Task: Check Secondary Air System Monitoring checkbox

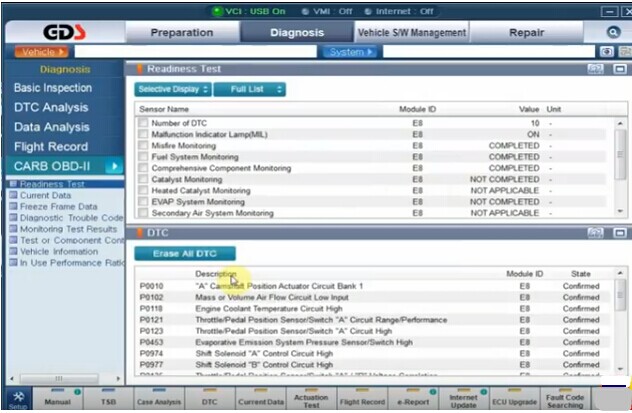Action: pyautogui.click(x=143, y=213)
